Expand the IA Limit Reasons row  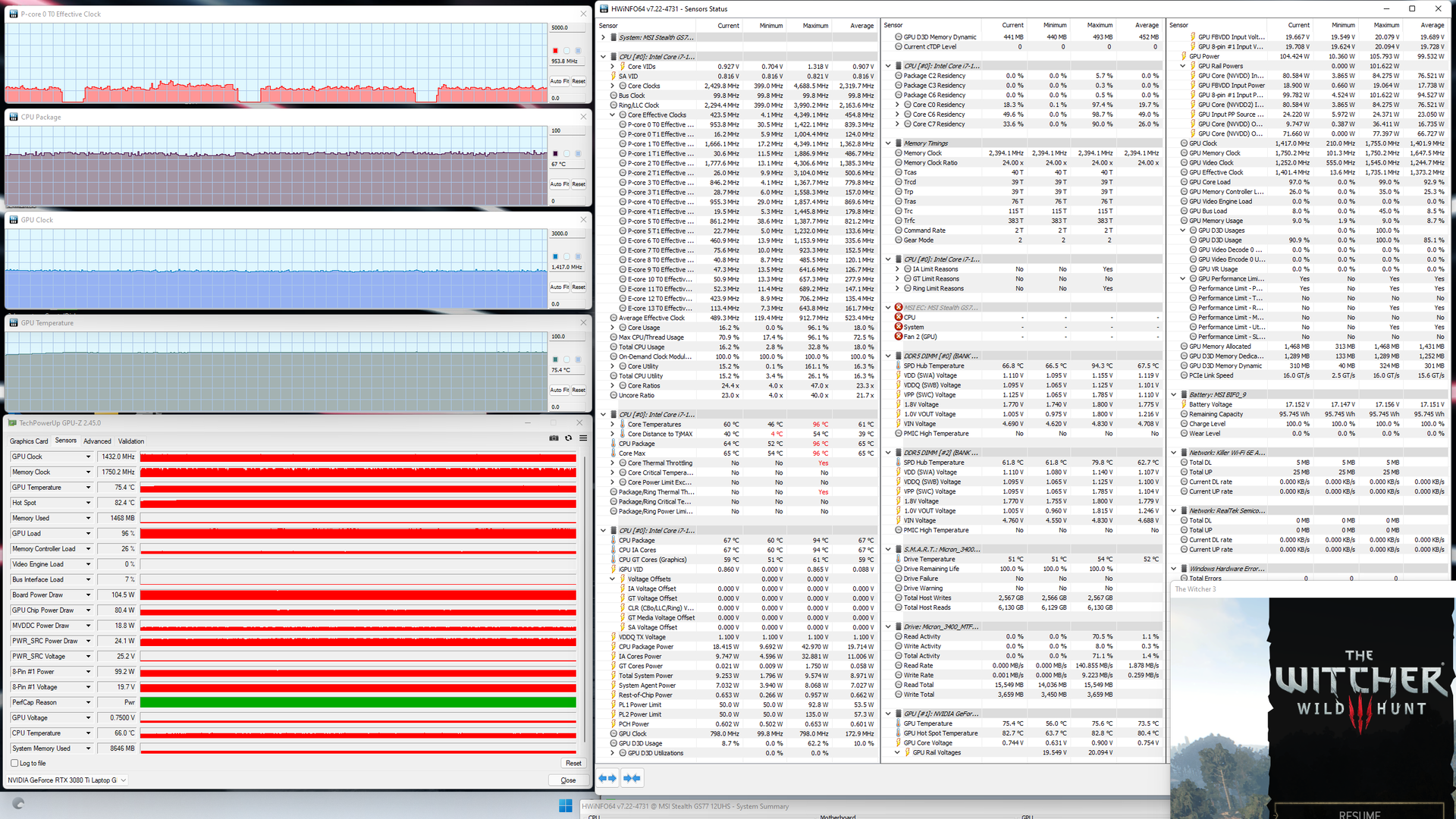[897, 269]
